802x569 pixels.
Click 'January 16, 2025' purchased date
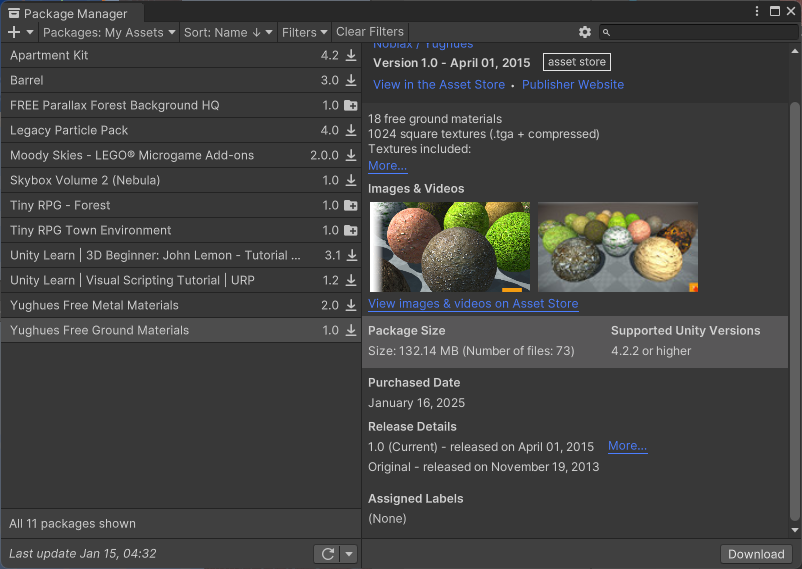click(x=416, y=403)
